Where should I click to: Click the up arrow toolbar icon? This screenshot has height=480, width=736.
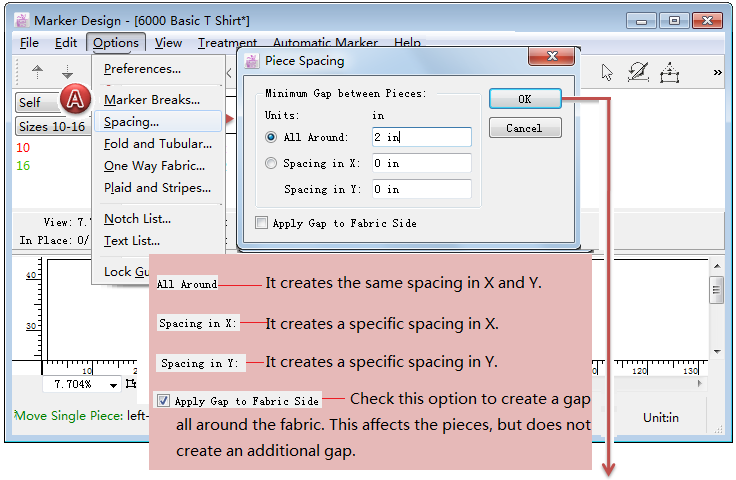point(38,72)
